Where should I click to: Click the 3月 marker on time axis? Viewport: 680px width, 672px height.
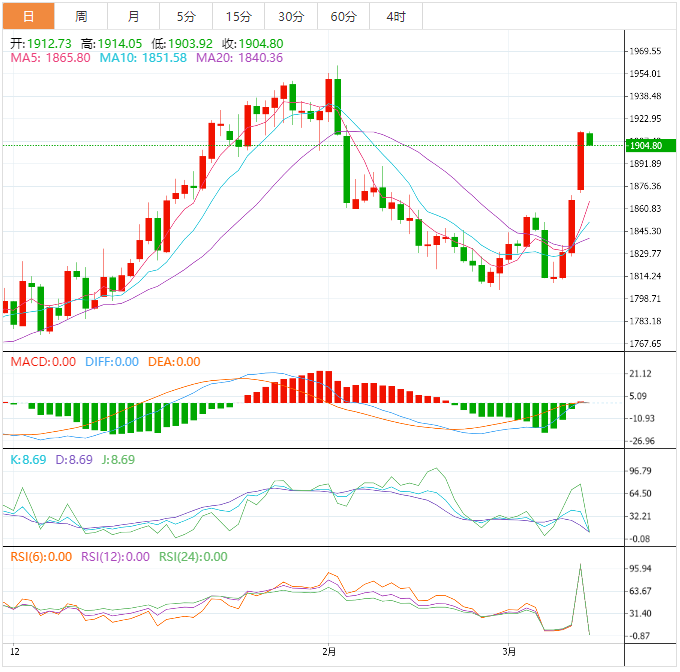[x=509, y=652]
